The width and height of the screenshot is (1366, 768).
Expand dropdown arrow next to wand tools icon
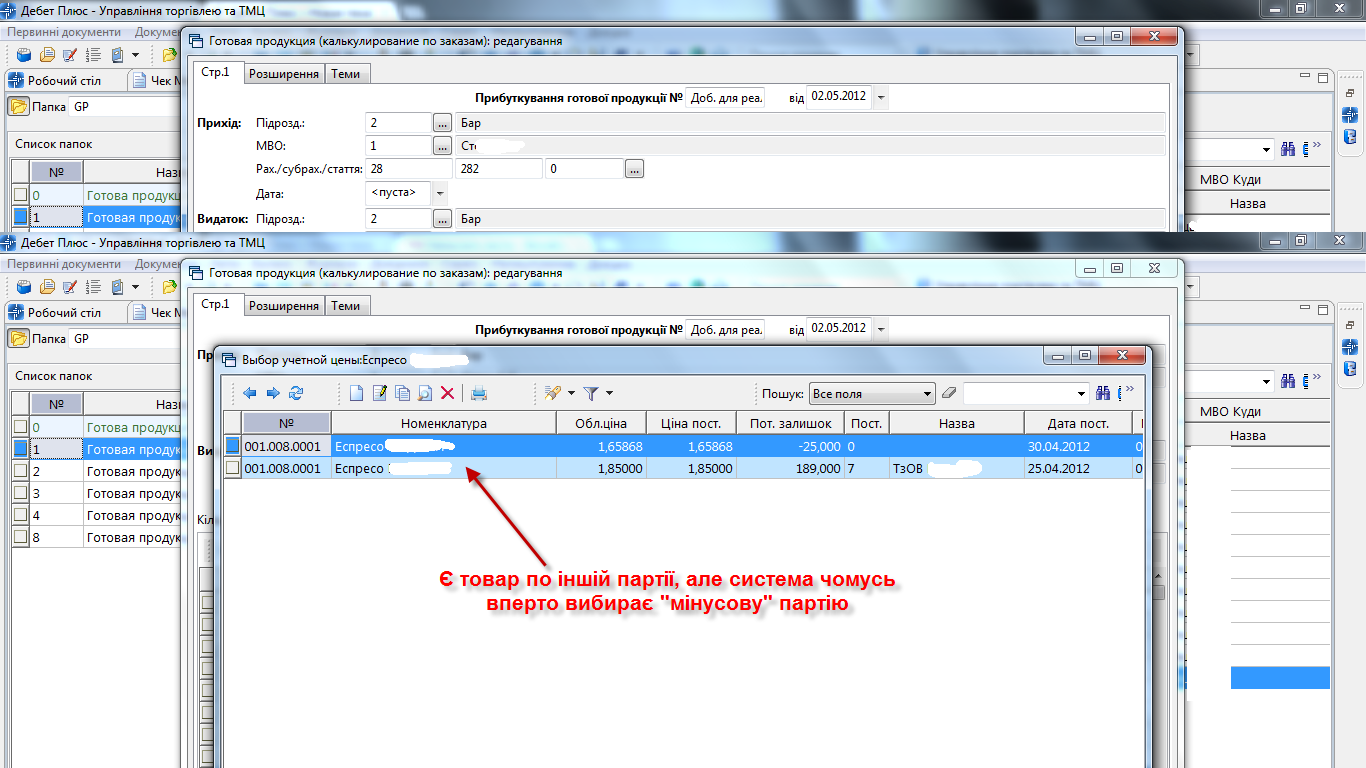click(571, 393)
